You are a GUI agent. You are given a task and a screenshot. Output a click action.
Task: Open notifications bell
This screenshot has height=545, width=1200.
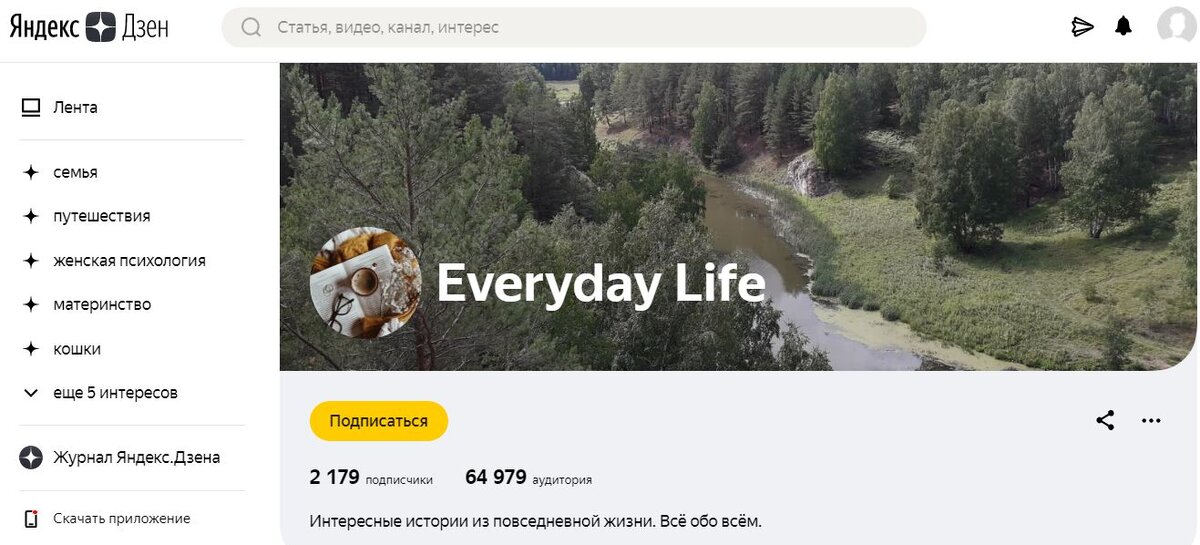[1124, 27]
